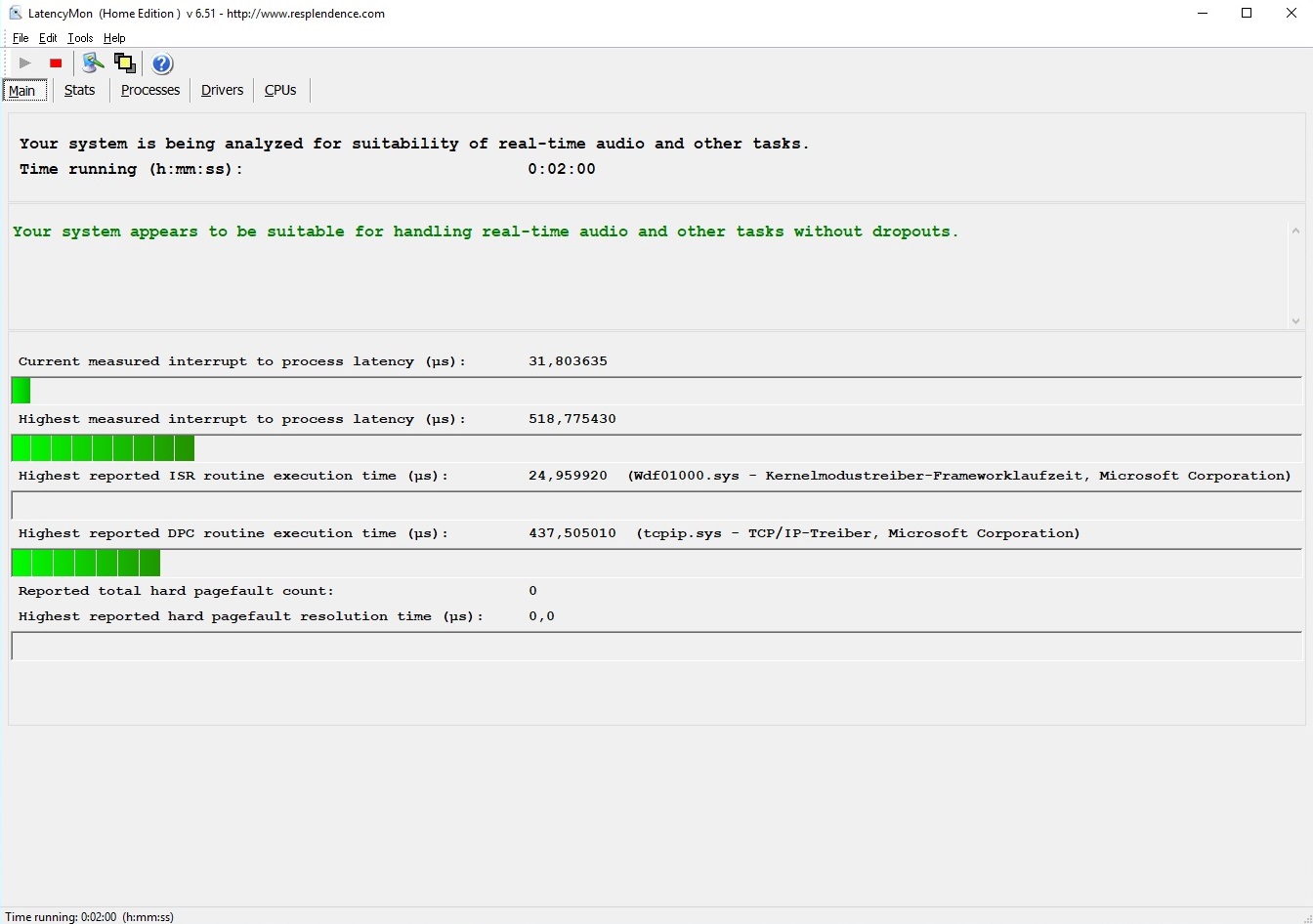Click the Highest reported ISR routine label
1313x924 pixels.
coord(233,476)
